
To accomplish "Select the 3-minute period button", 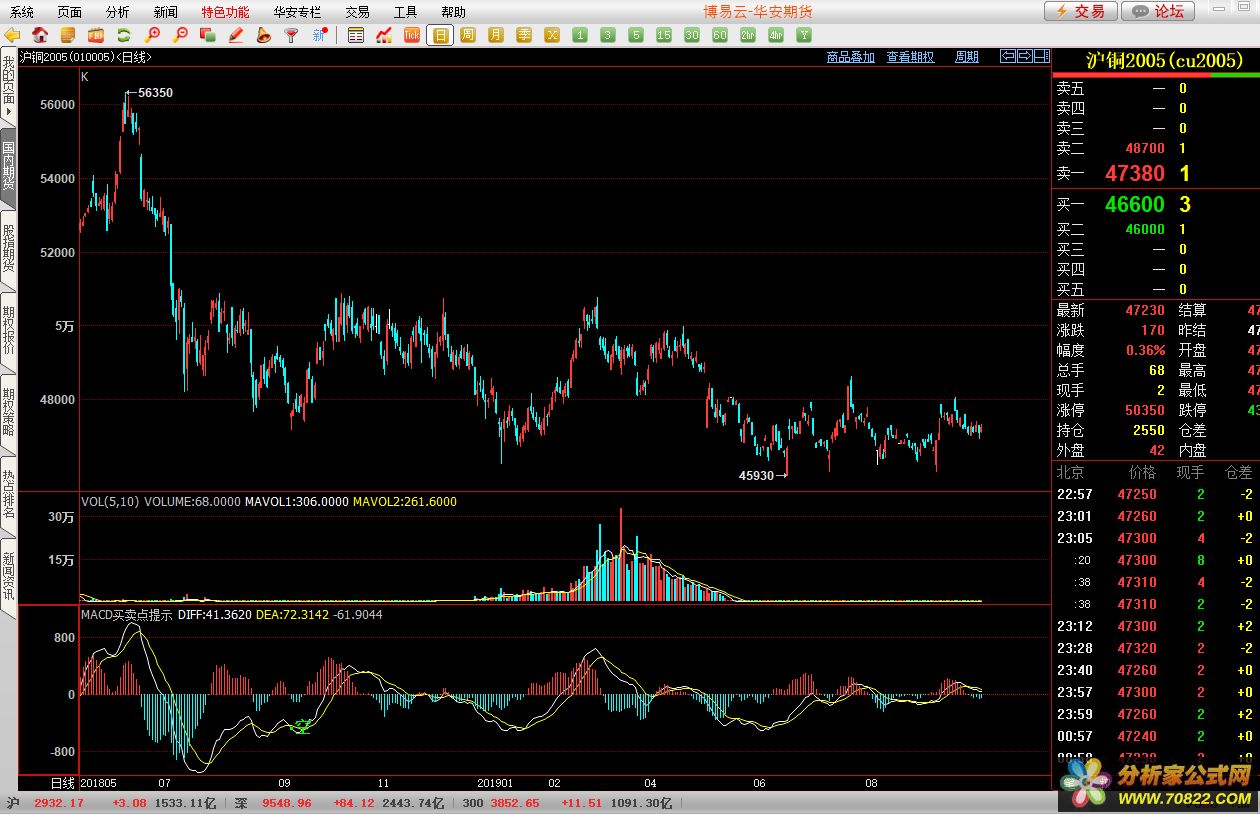I will (608, 36).
